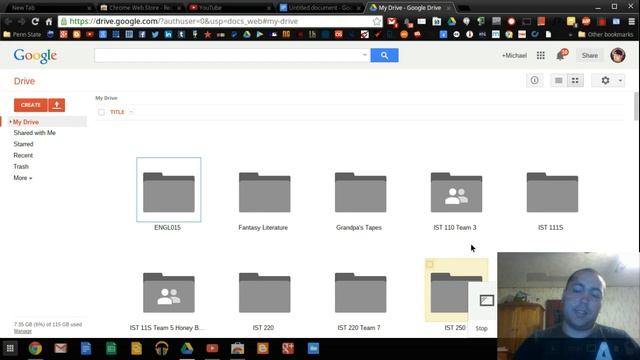Tick the select-all checkbox beside TITLE
The width and height of the screenshot is (640, 360).
click(101, 112)
